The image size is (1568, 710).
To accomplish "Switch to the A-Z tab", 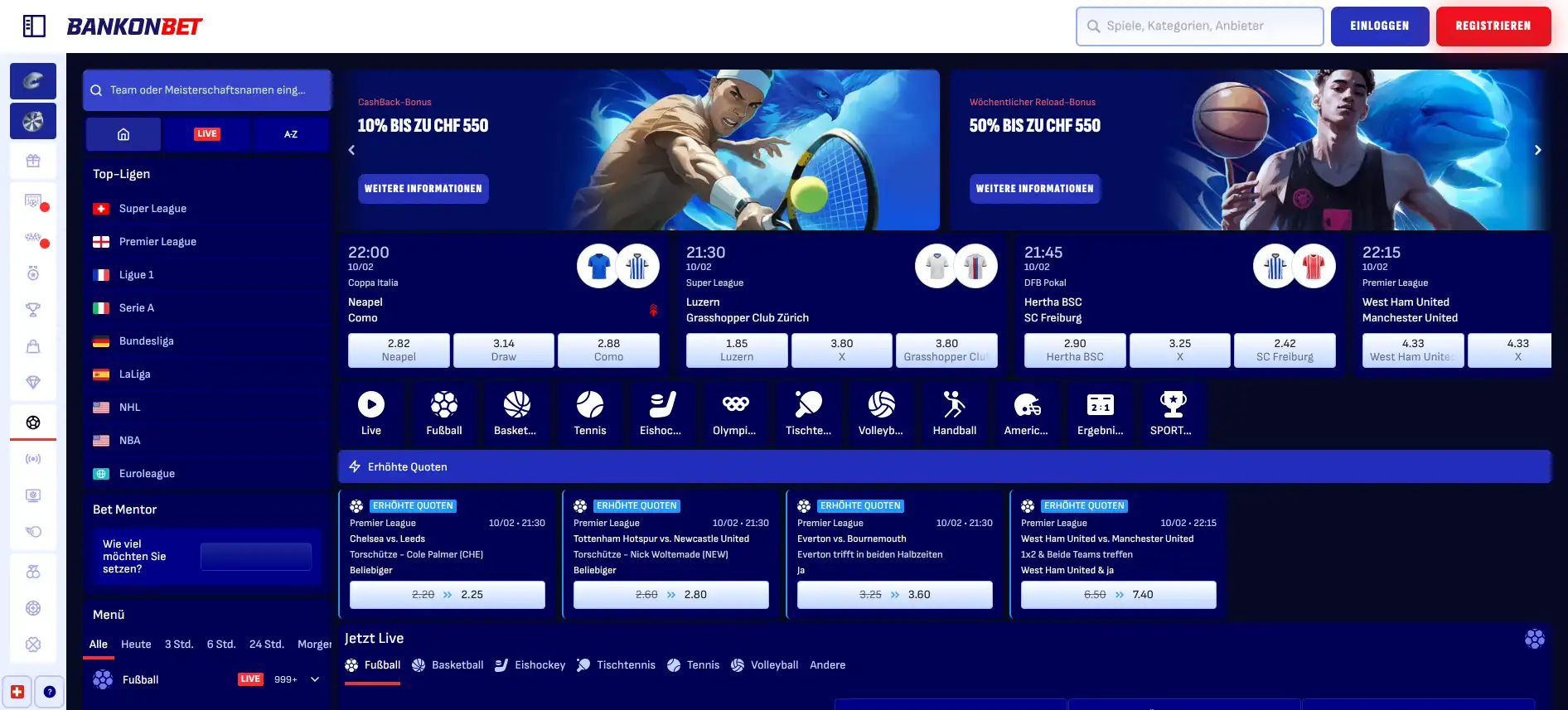I will pyautogui.click(x=291, y=134).
